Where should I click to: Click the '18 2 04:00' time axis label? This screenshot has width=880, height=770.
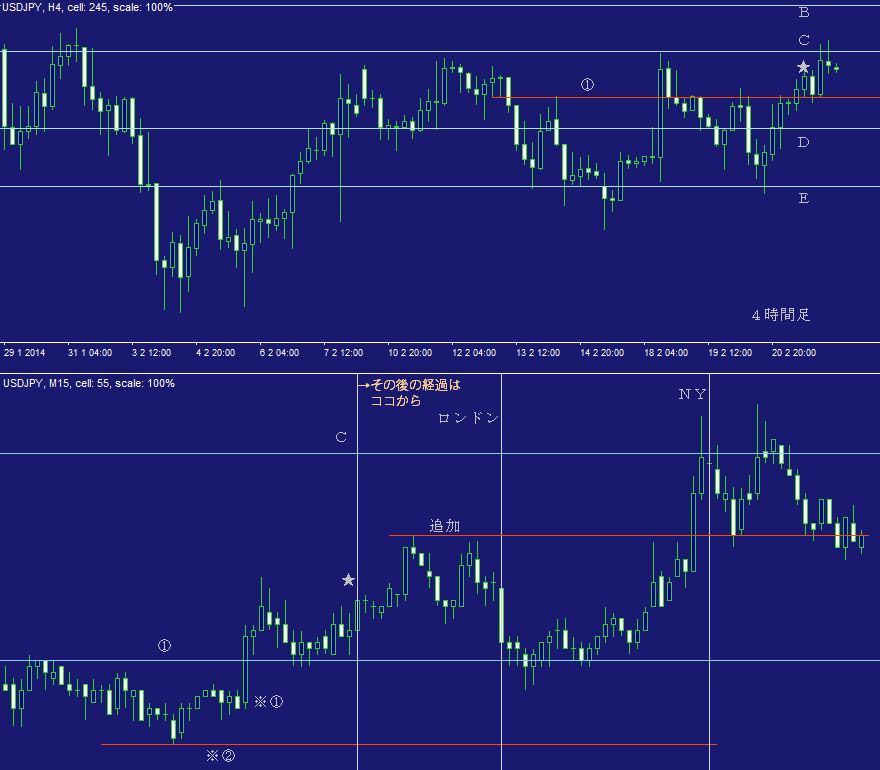point(666,352)
